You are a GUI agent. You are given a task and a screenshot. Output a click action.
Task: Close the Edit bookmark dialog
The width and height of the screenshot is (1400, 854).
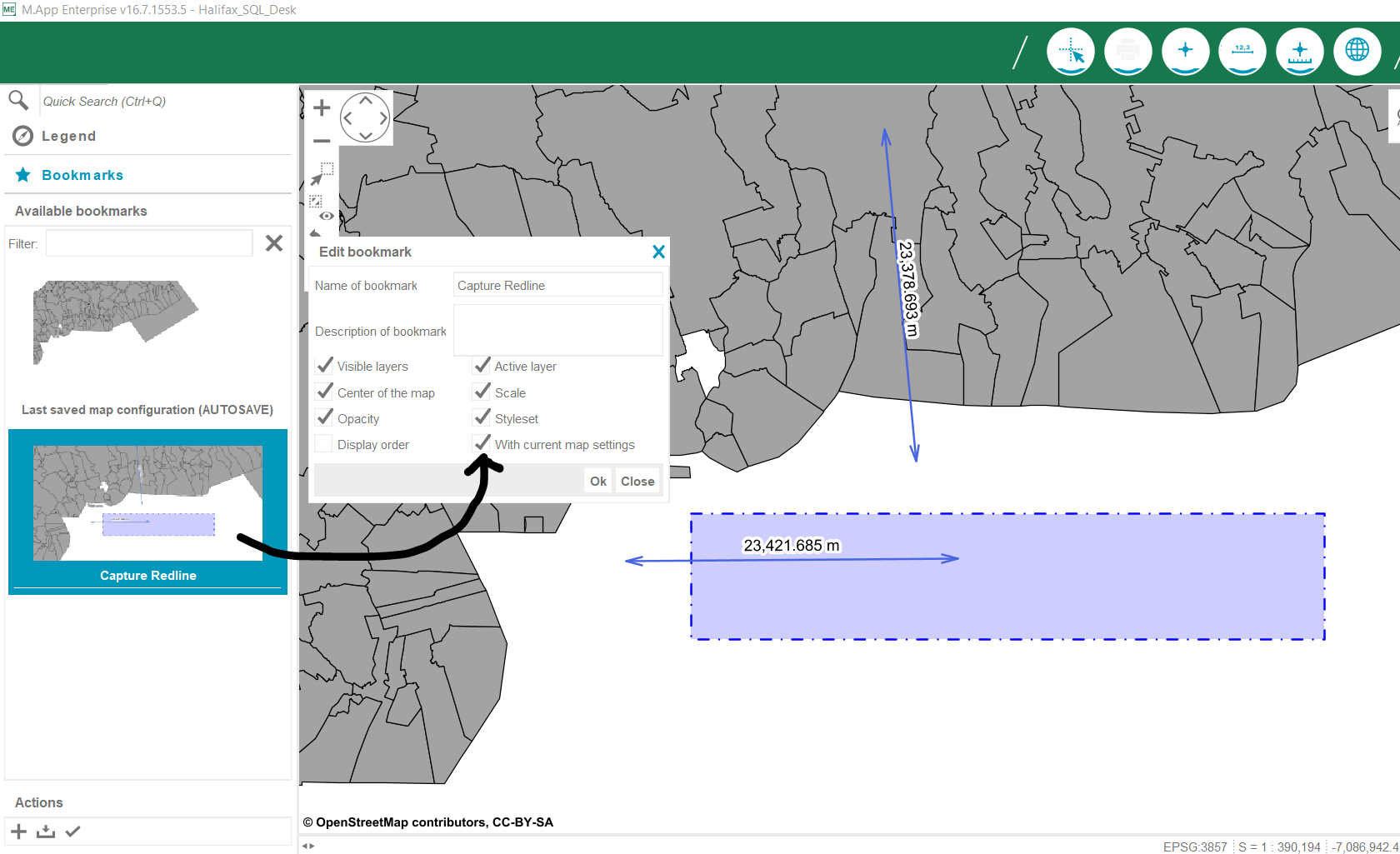click(x=658, y=251)
